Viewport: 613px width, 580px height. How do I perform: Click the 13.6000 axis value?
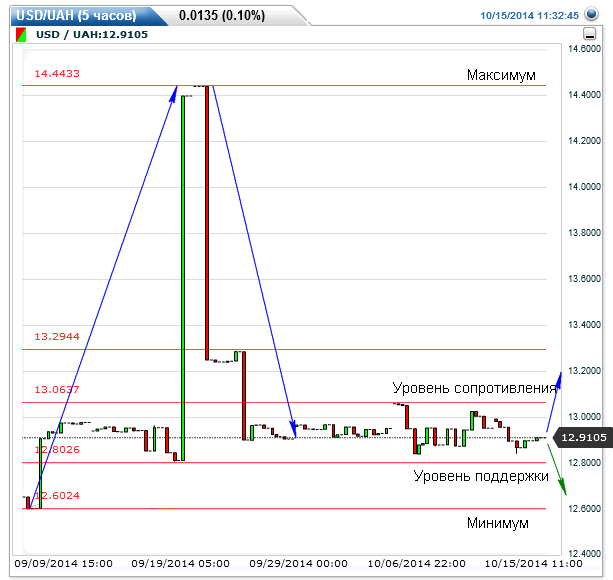[584, 279]
